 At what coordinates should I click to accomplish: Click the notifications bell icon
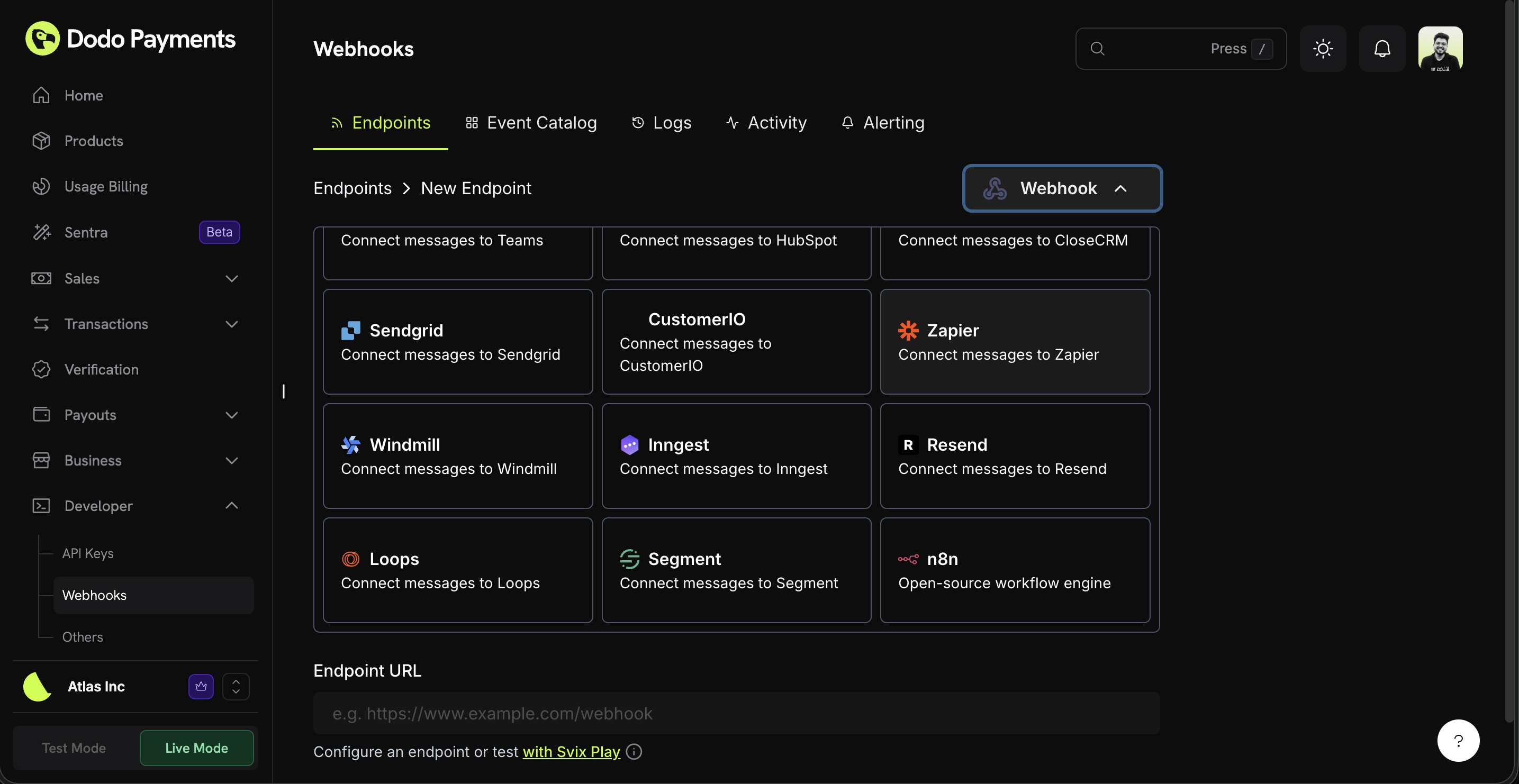point(1382,48)
